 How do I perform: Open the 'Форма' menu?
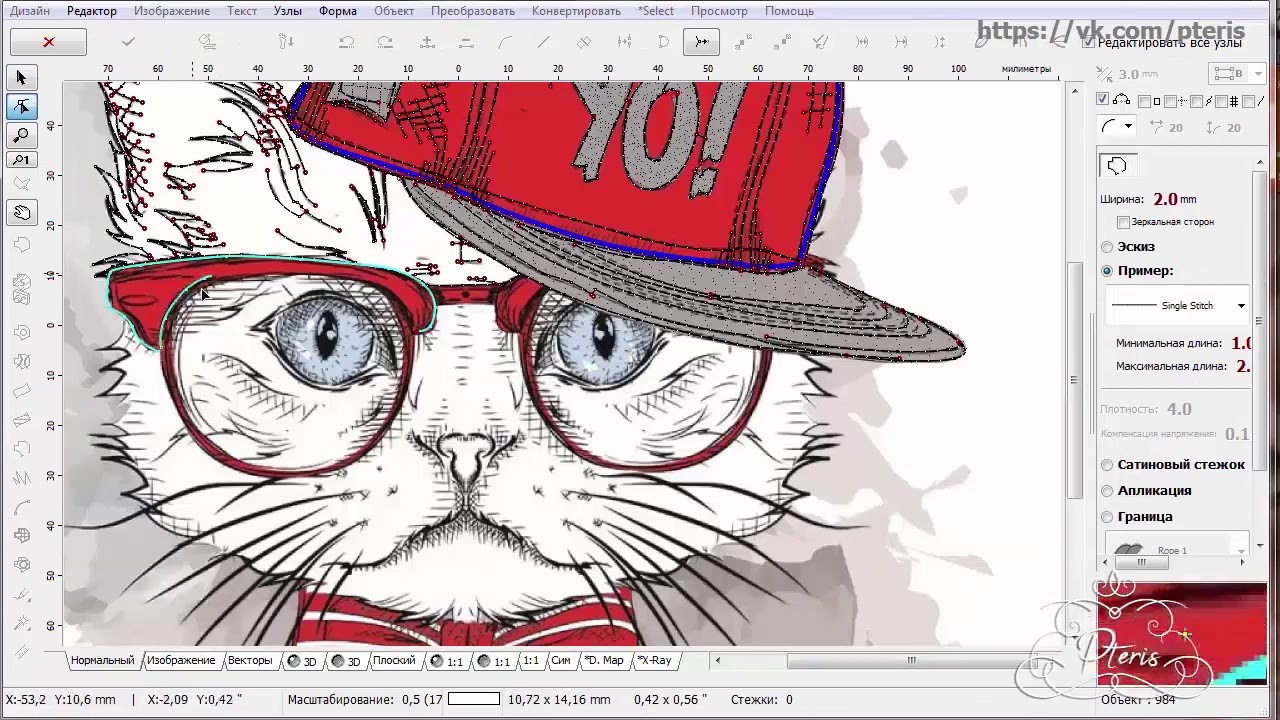[x=338, y=11]
